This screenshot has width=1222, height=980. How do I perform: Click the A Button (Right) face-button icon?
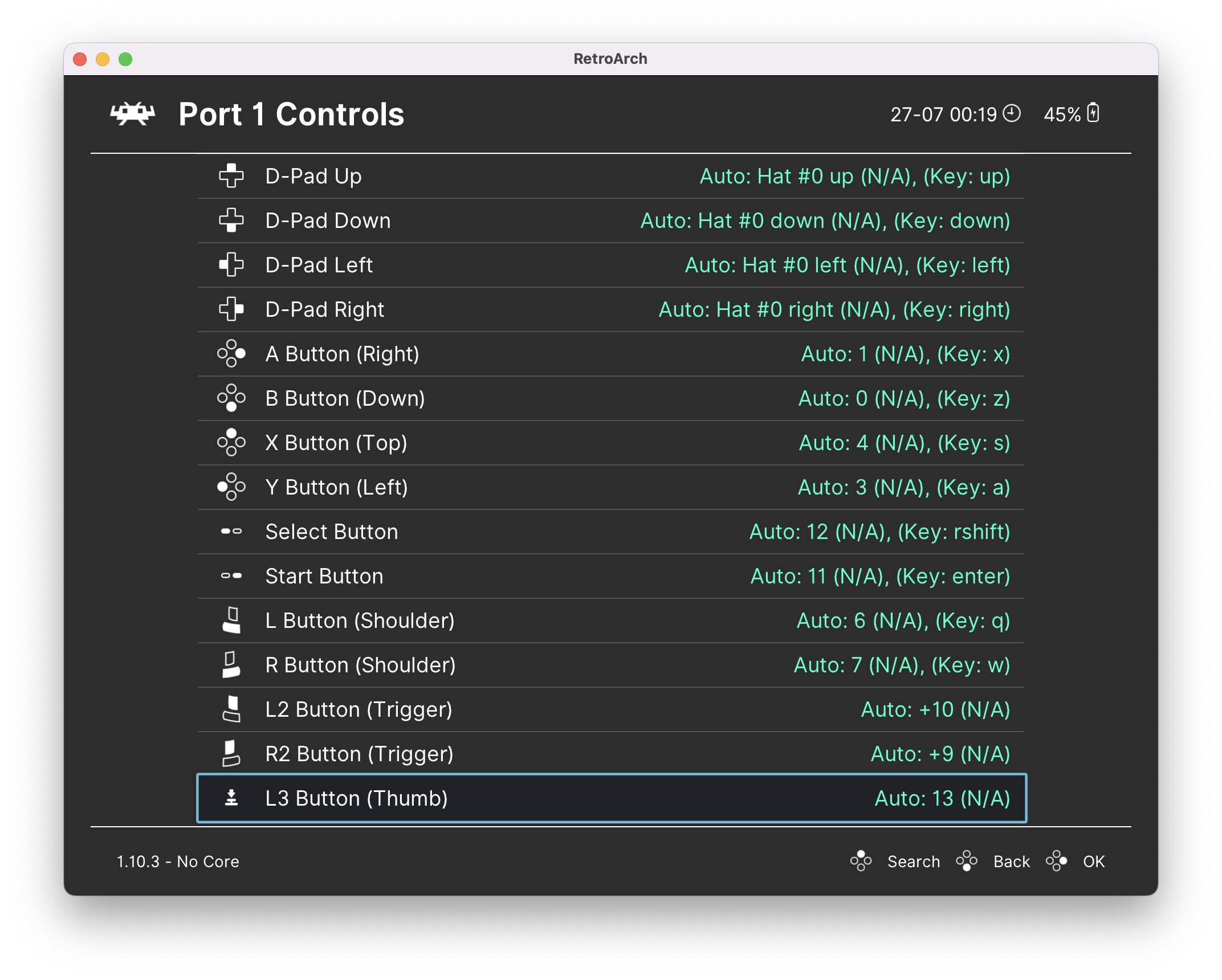(x=231, y=354)
